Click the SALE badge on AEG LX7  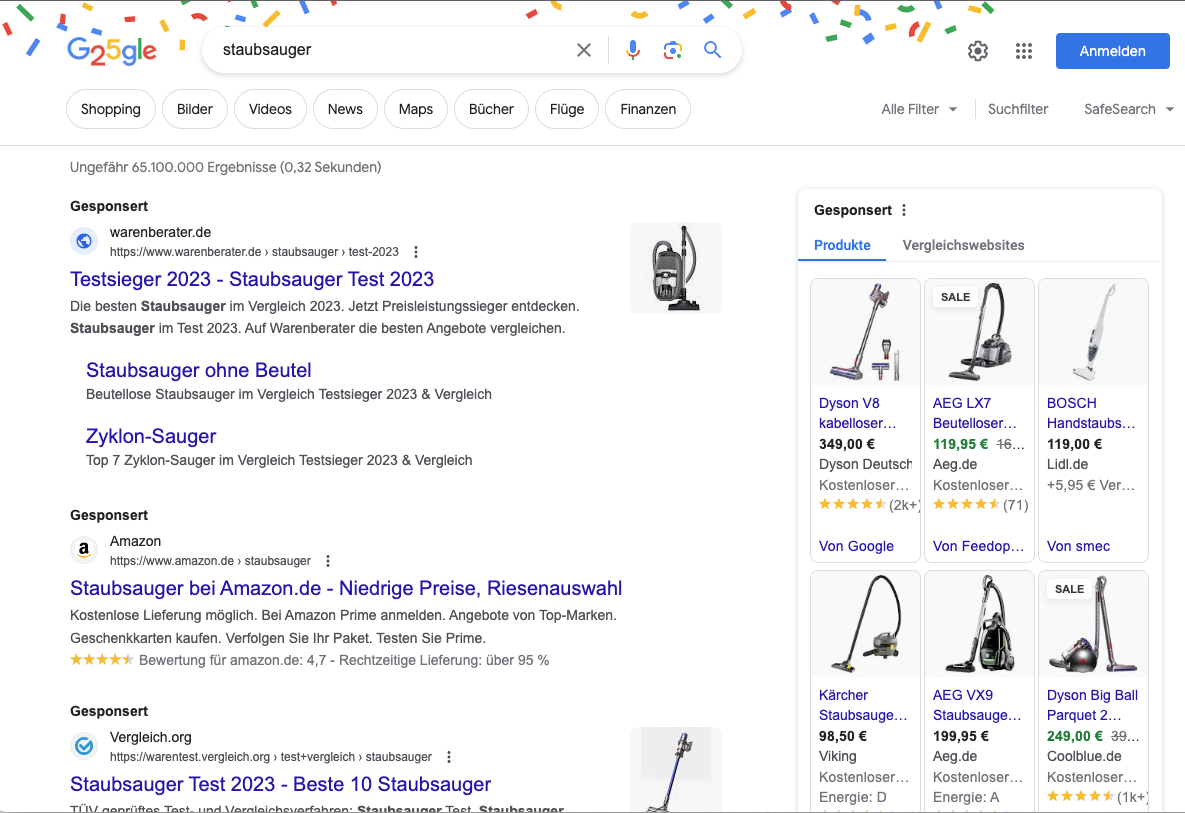tap(955, 297)
